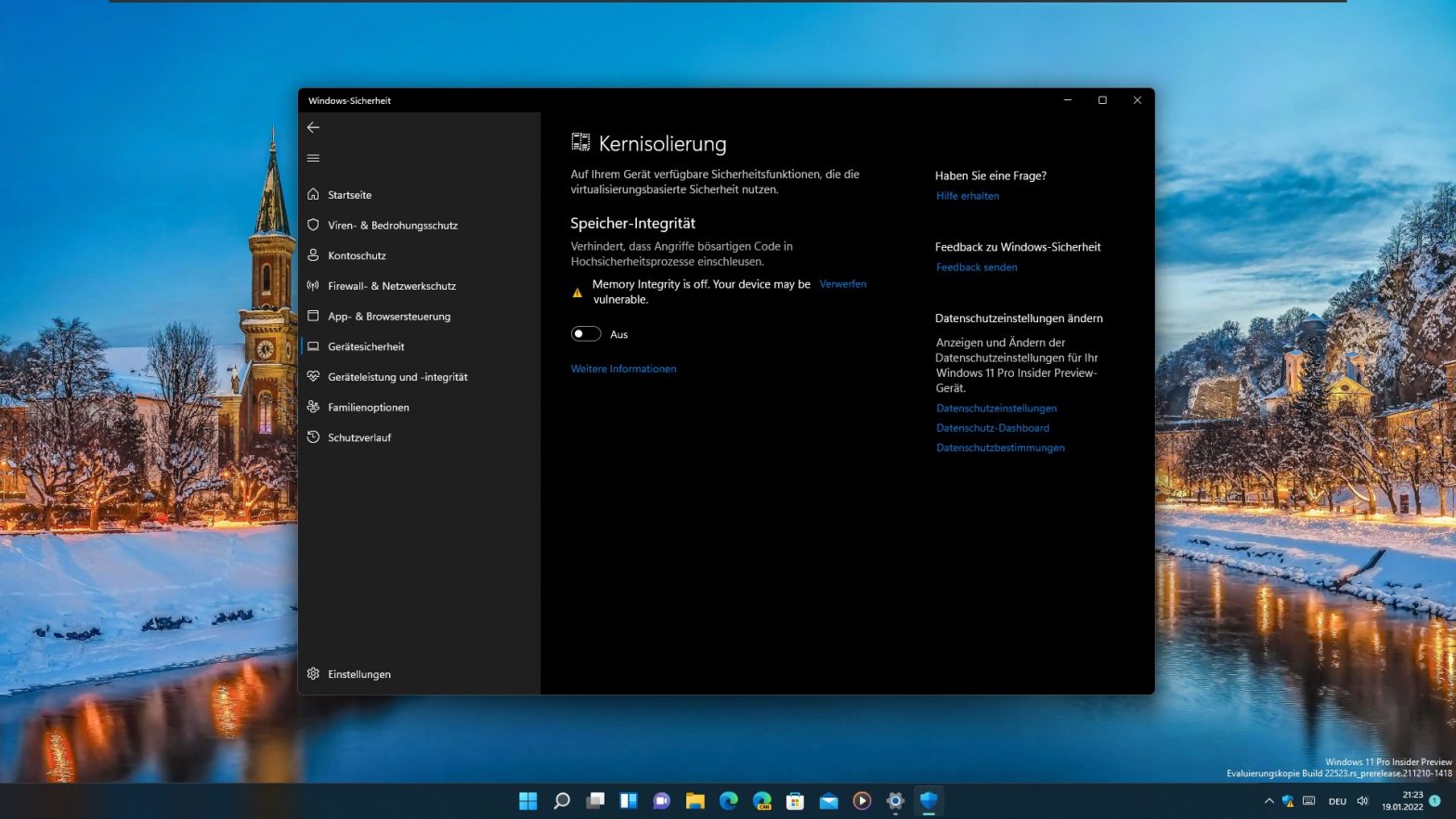Click the yellow warning triangle icon
The width and height of the screenshot is (1456, 819).
point(577,292)
